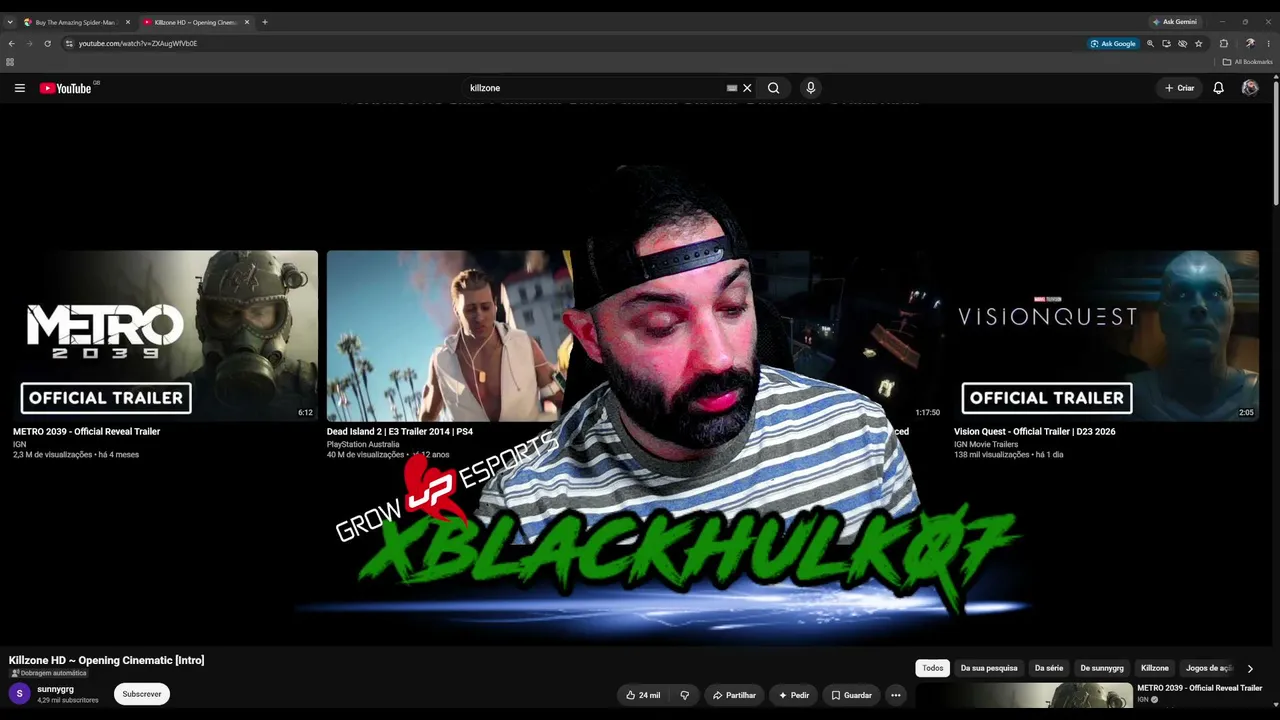Click the Pedir button
This screenshot has width=1280, height=720.
click(x=794, y=695)
